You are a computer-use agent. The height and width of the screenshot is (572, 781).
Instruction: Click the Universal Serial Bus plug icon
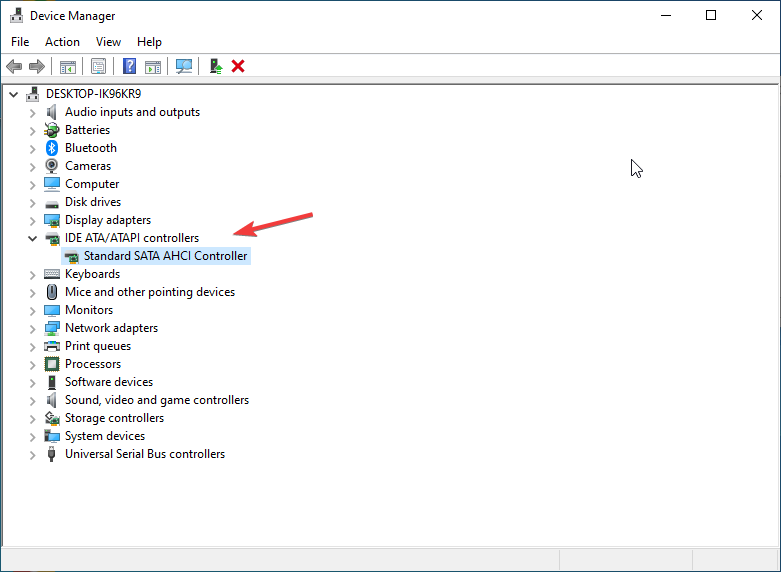51,454
